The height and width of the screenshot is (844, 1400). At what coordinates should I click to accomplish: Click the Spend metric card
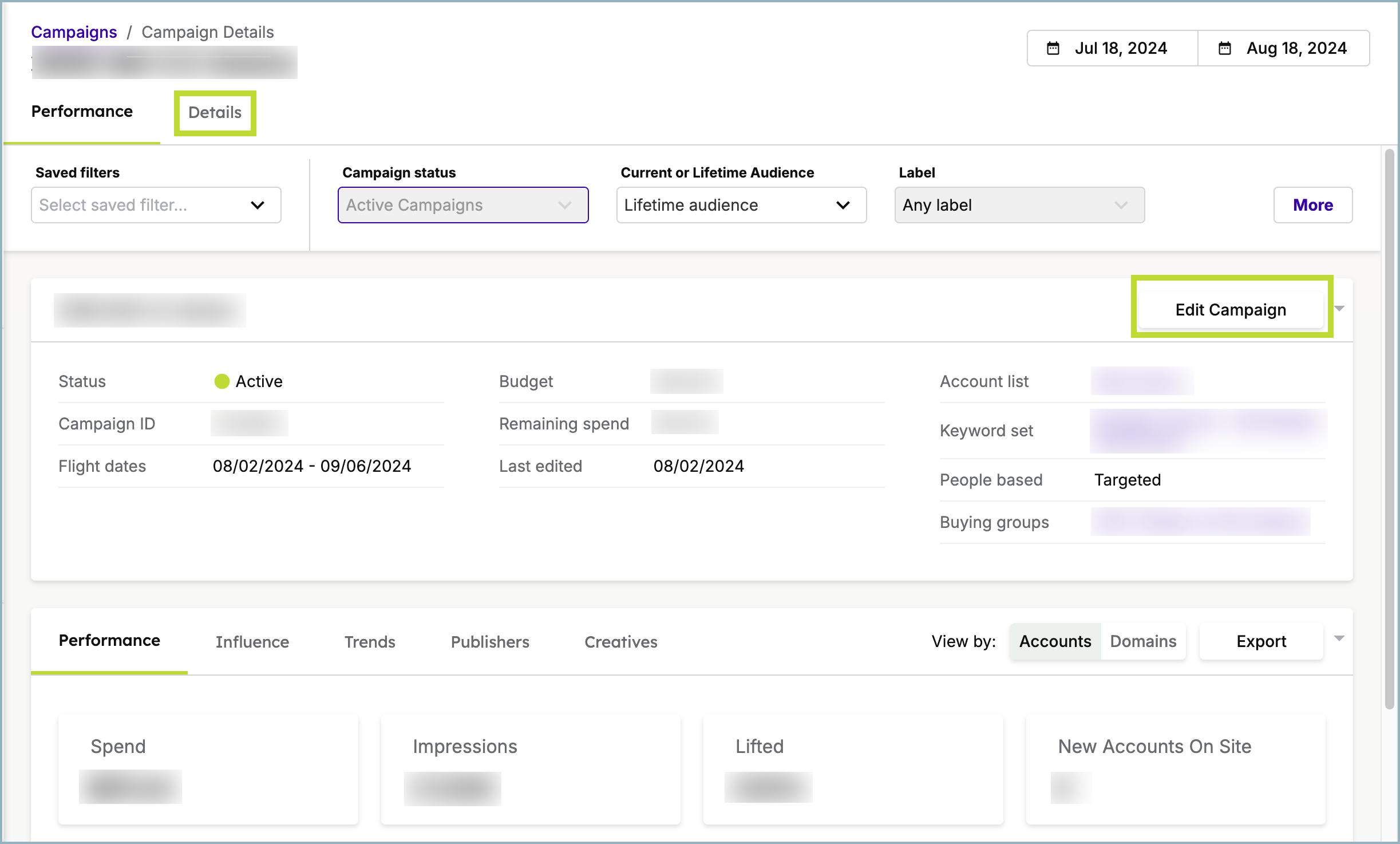click(208, 770)
